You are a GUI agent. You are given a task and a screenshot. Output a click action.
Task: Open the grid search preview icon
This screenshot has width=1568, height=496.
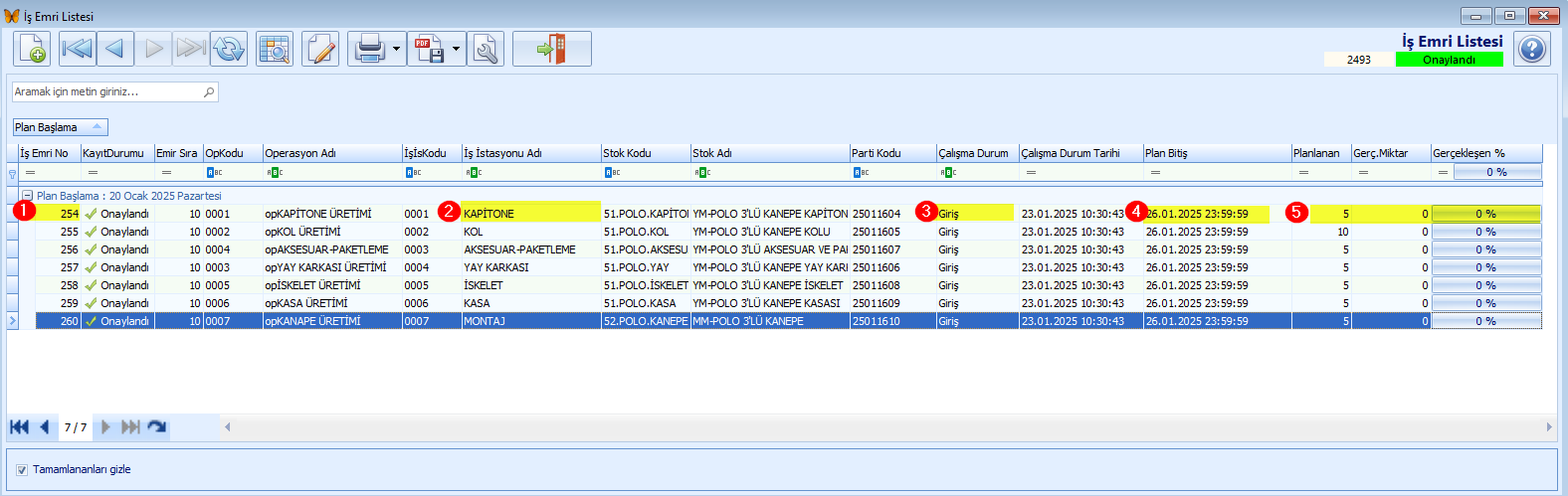(x=274, y=49)
